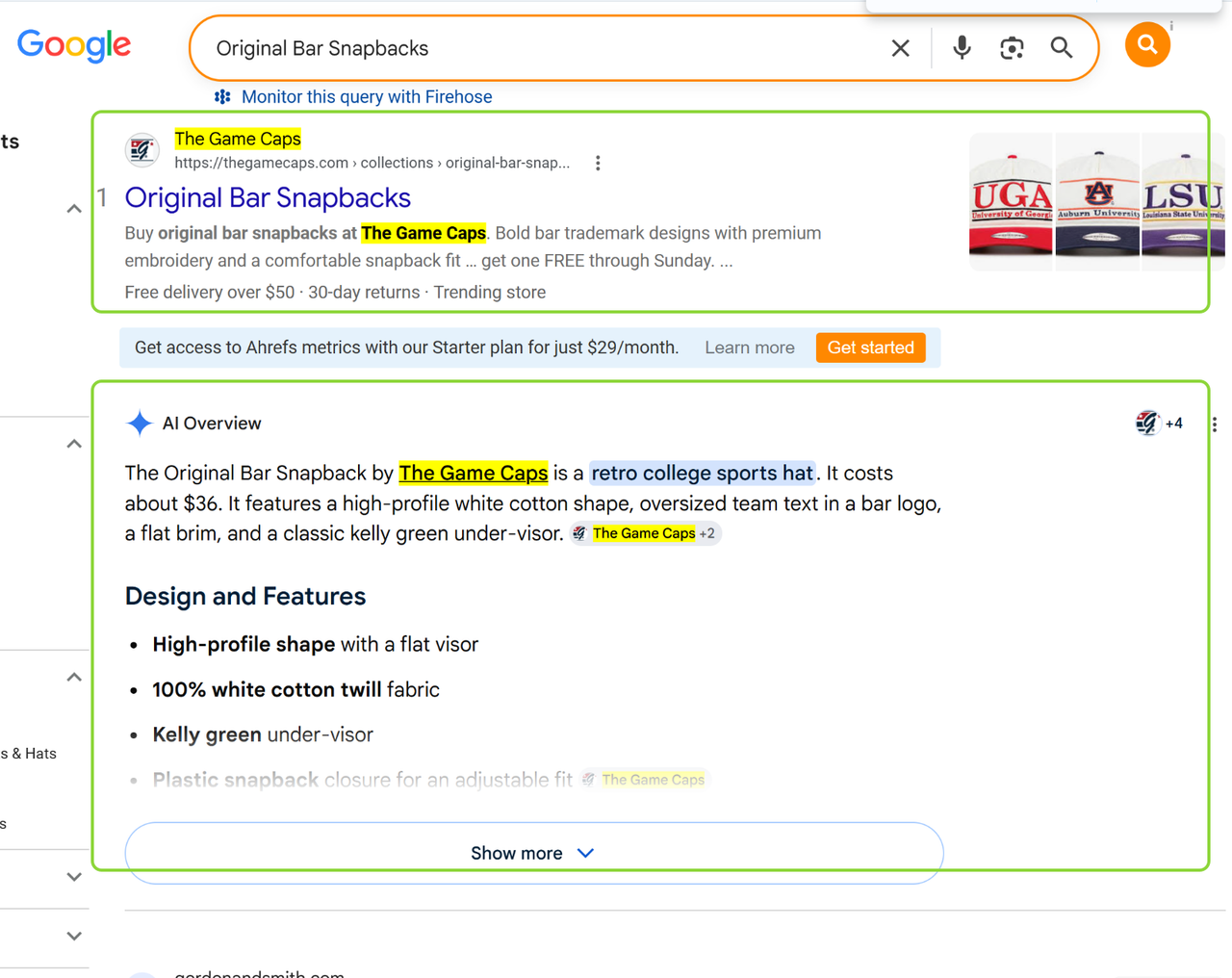
Task: Click the Google logo
Action: click(74, 45)
